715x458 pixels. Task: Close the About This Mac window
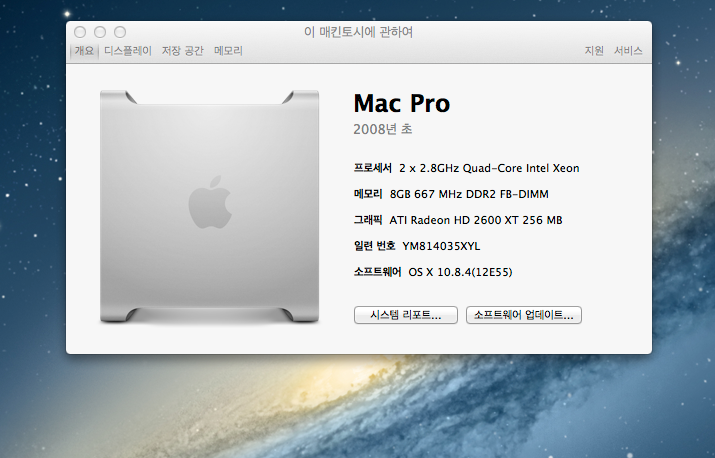pyautogui.click(x=80, y=33)
